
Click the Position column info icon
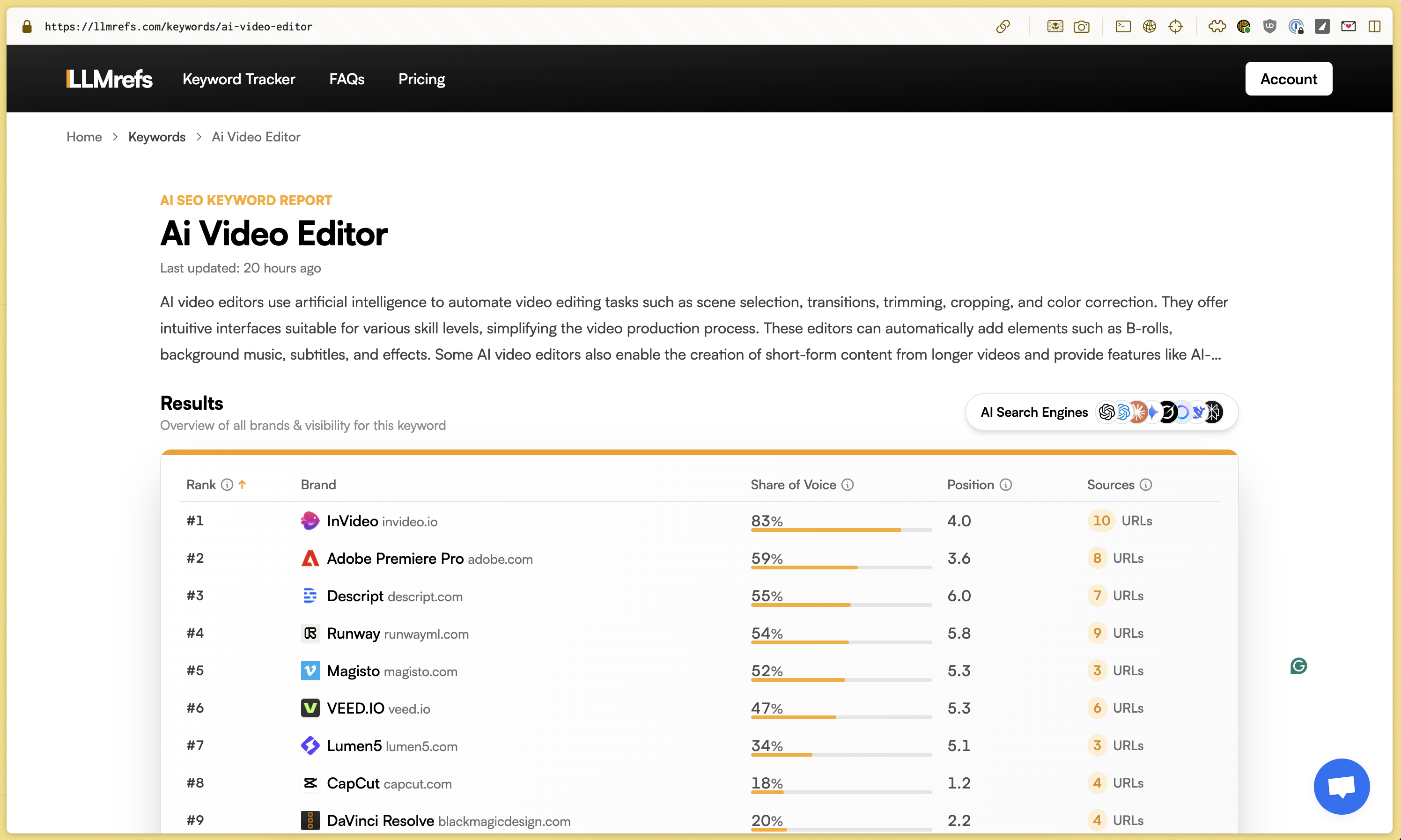pyautogui.click(x=1006, y=485)
